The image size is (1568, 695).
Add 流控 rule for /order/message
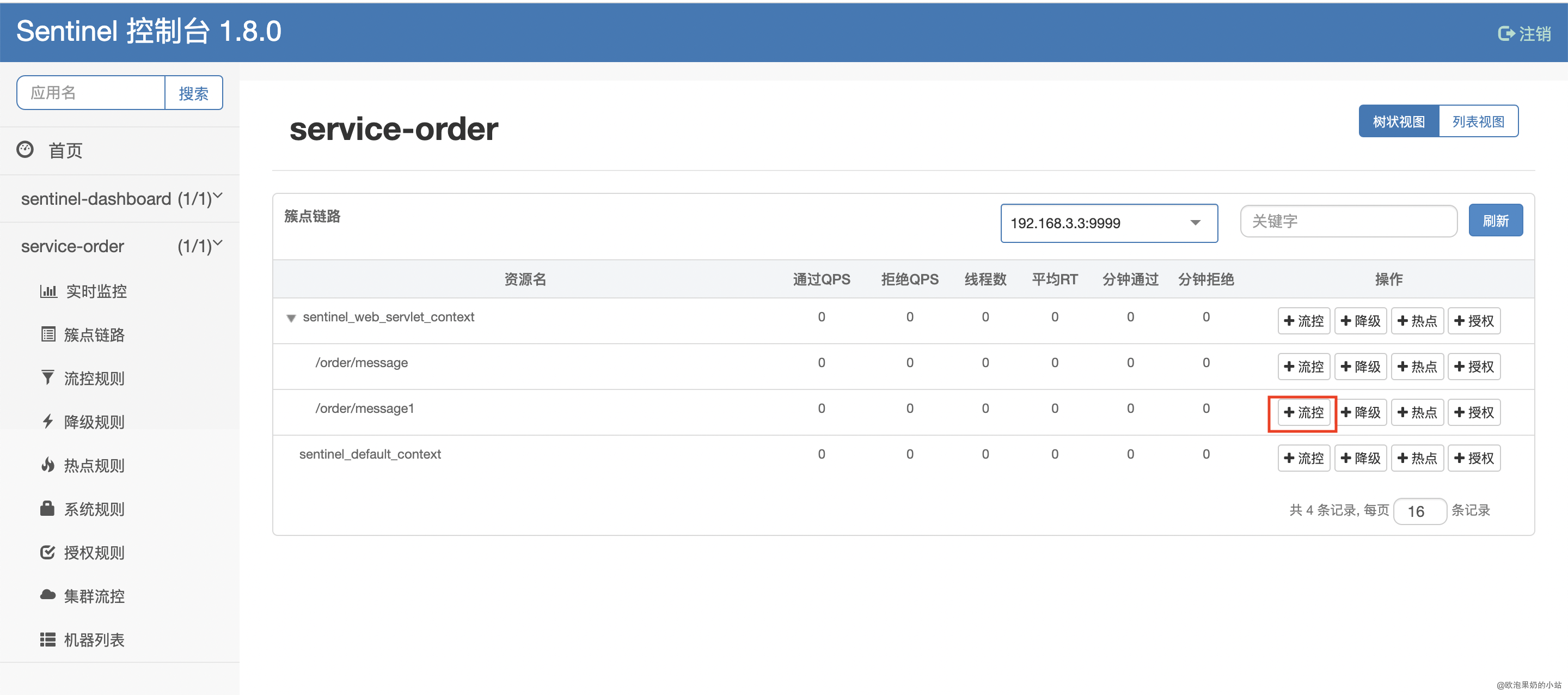[x=1304, y=367]
